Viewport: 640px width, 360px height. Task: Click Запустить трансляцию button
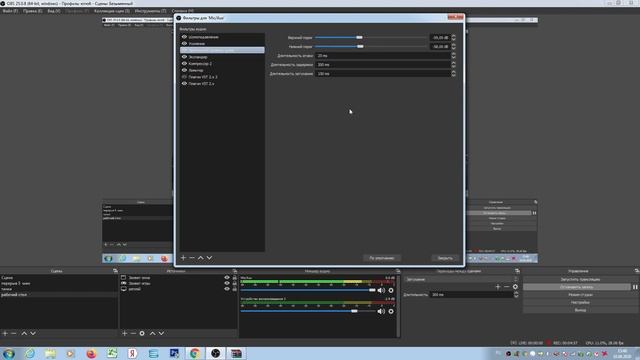click(x=580, y=279)
